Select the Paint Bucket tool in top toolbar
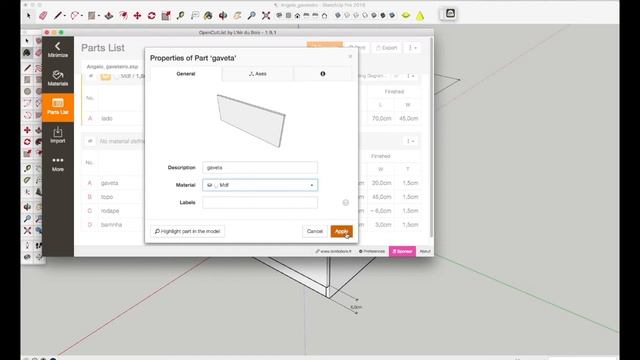The height and width of the screenshot is (360, 640). pyautogui.click(x=208, y=16)
